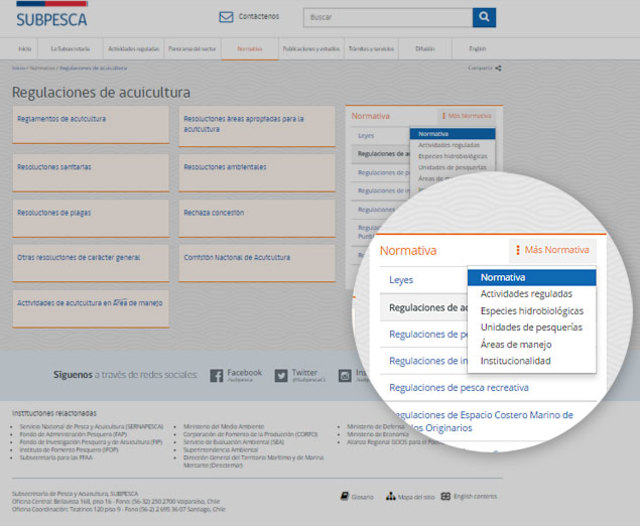Open the SERNAPESCA footer link
The width and height of the screenshot is (640, 526).
pos(91,426)
